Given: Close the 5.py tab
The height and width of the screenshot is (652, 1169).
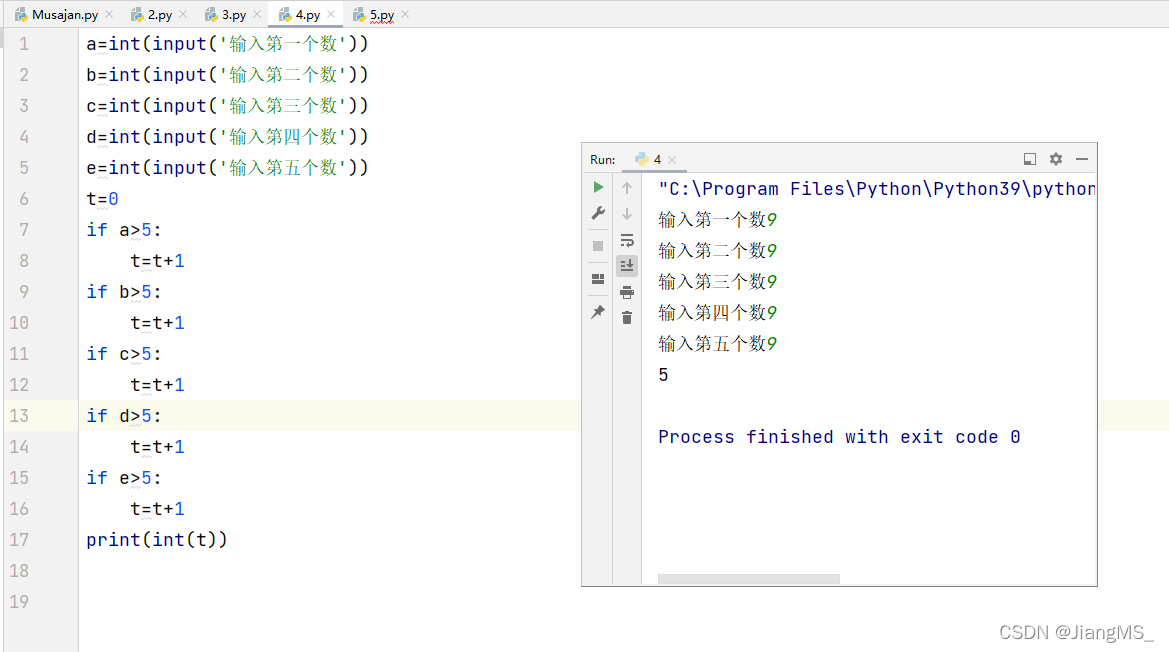Looking at the screenshot, I should (405, 14).
